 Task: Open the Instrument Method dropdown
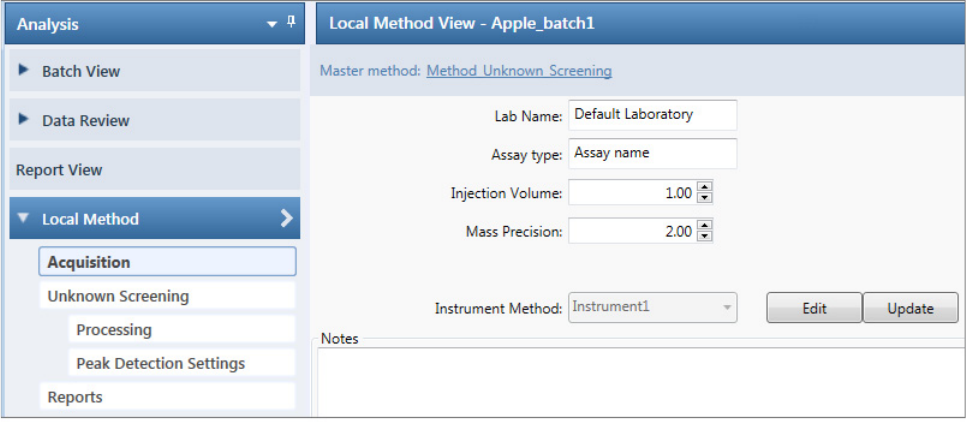pos(727,308)
